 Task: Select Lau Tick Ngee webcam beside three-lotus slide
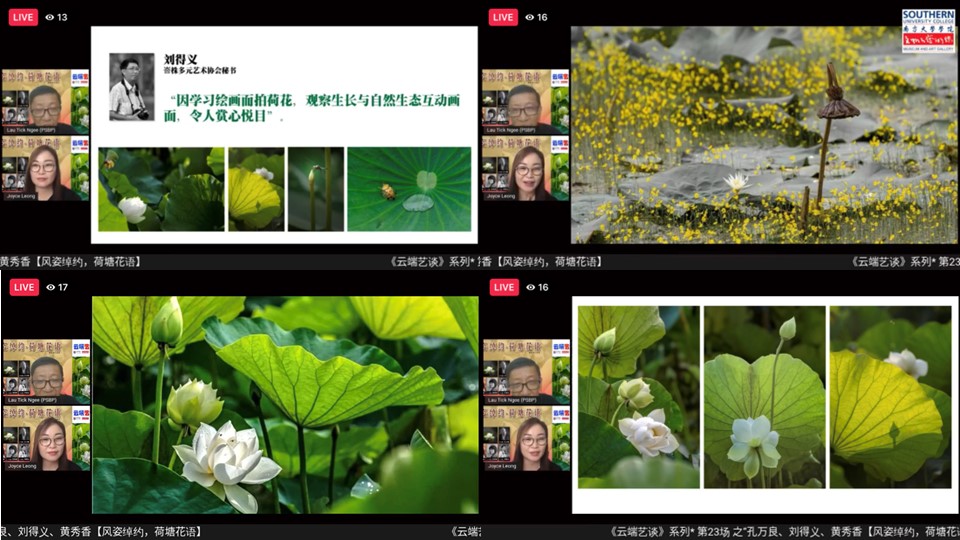(x=527, y=372)
